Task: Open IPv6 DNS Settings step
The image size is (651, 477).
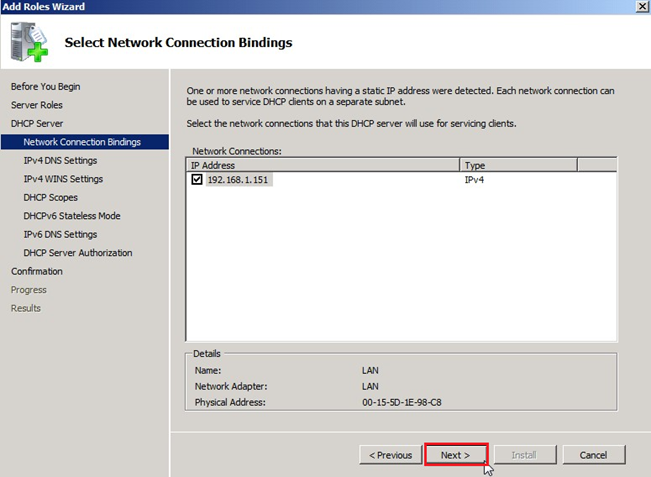Action: point(60,234)
